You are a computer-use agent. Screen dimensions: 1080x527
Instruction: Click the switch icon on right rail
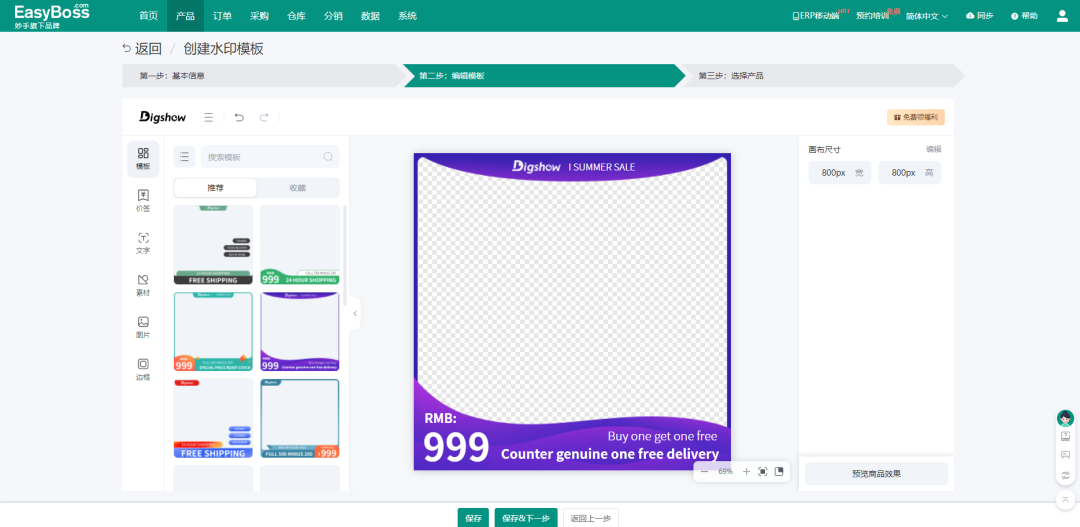(x=1066, y=474)
